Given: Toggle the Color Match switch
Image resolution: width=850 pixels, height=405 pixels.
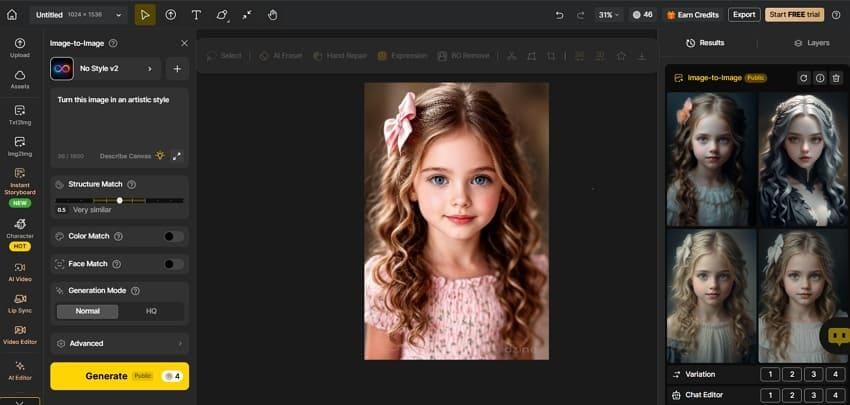Looking at the screenshot, I should [173, 236].
